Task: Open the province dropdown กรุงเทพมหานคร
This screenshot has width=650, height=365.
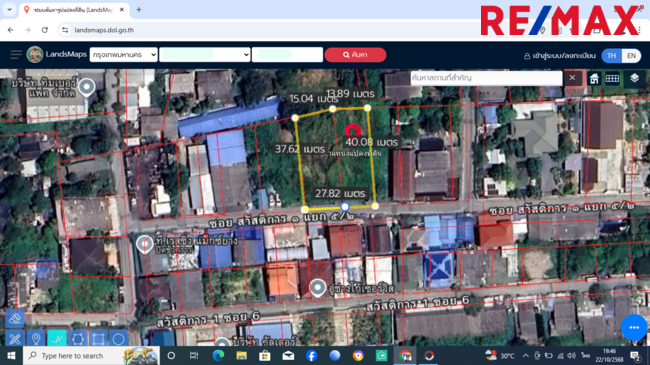Action: [124, 55]
